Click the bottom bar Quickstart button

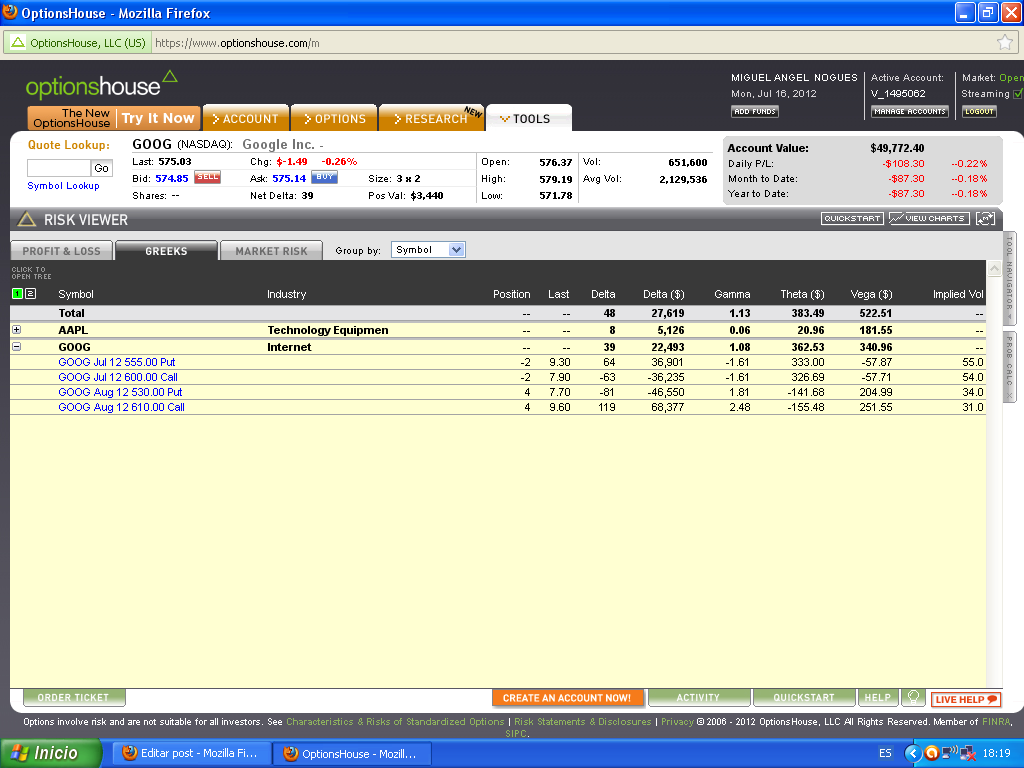coord(803,697)
